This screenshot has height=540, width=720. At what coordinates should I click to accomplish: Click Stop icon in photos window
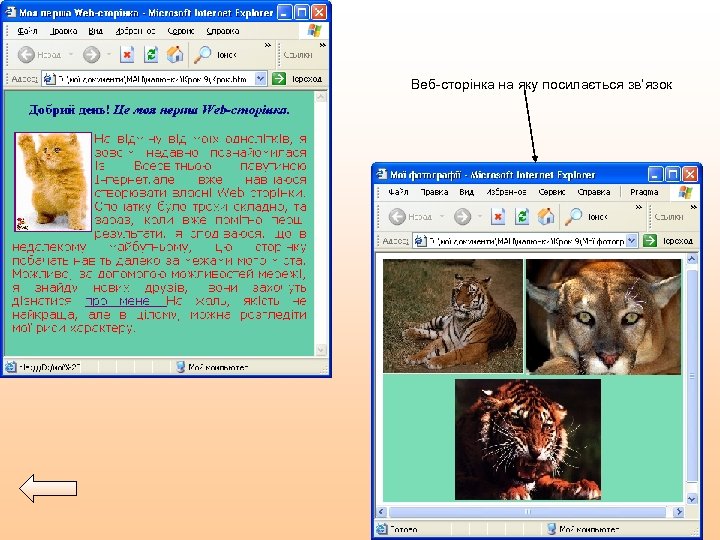[498, 216]
